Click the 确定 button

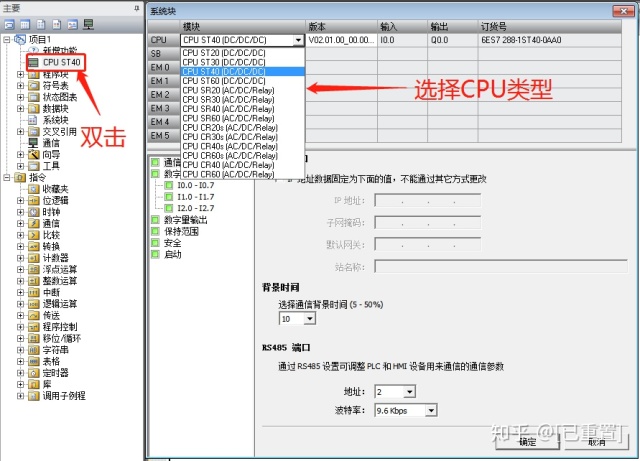pyautogui.click(x=528, y=441)
